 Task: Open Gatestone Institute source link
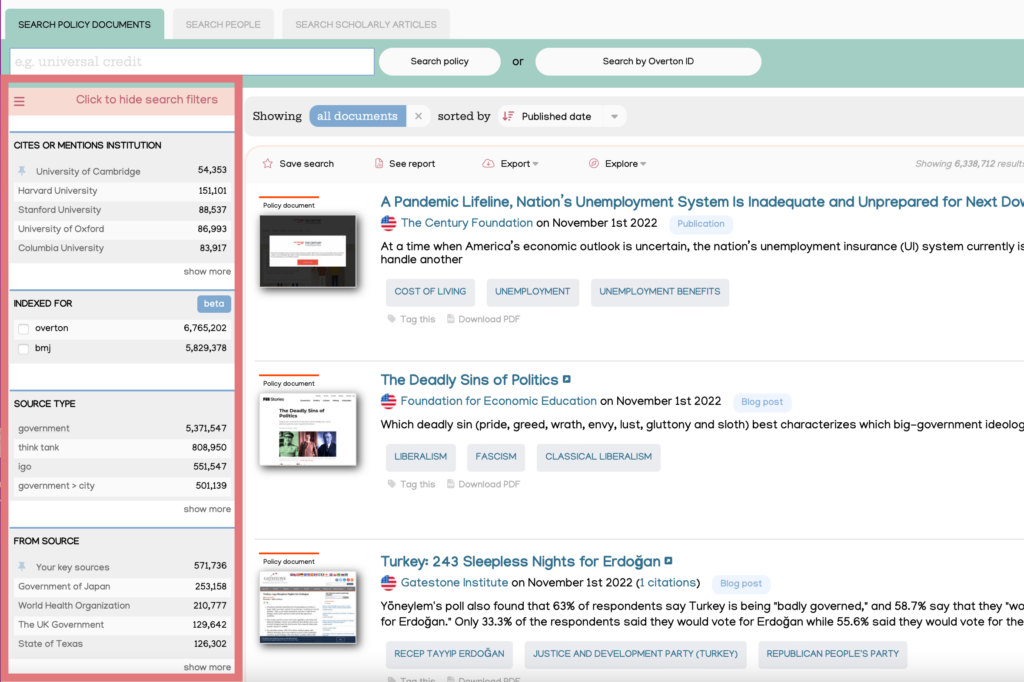tap(455, 583)
